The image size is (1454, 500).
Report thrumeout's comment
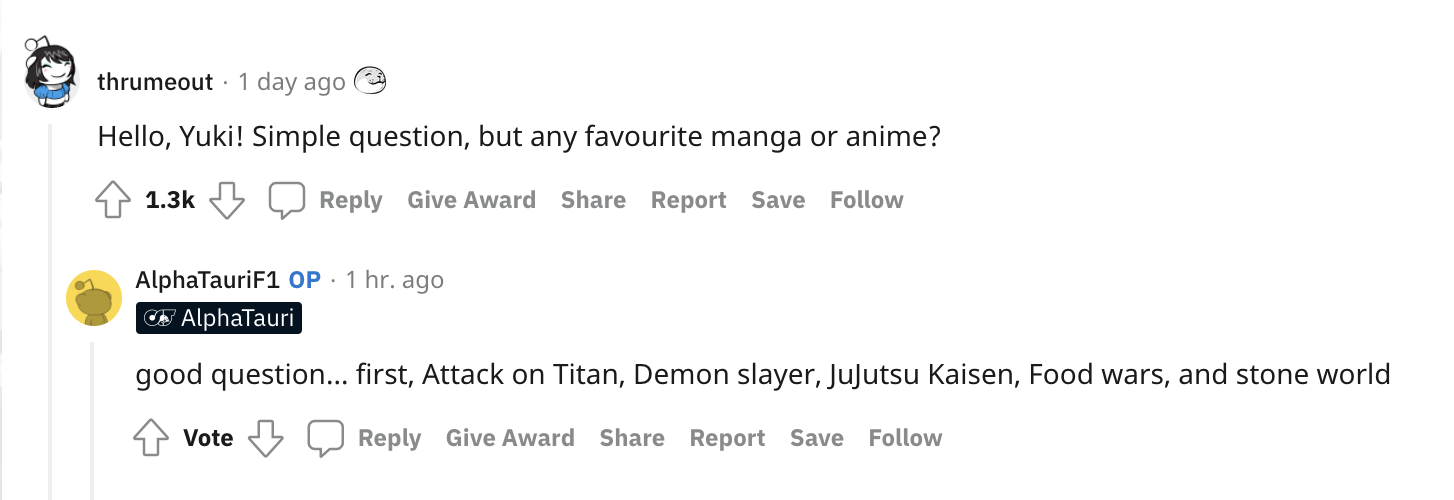(x=688, y=200)
